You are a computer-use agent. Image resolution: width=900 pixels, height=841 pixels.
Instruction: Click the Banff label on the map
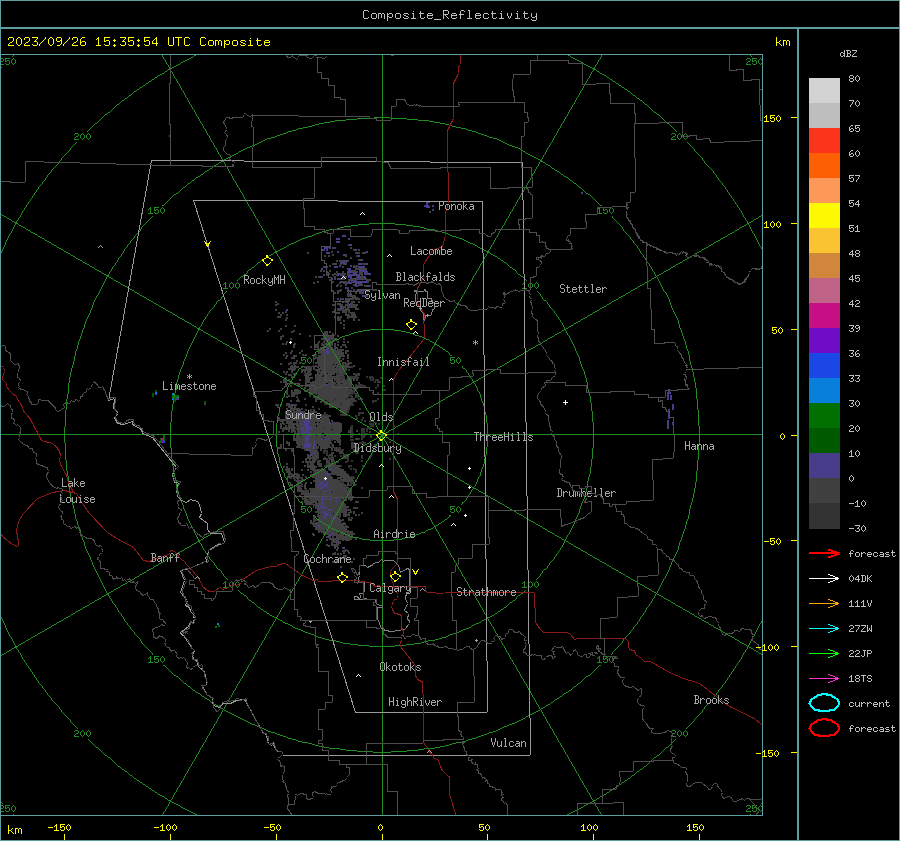point(165,558)
